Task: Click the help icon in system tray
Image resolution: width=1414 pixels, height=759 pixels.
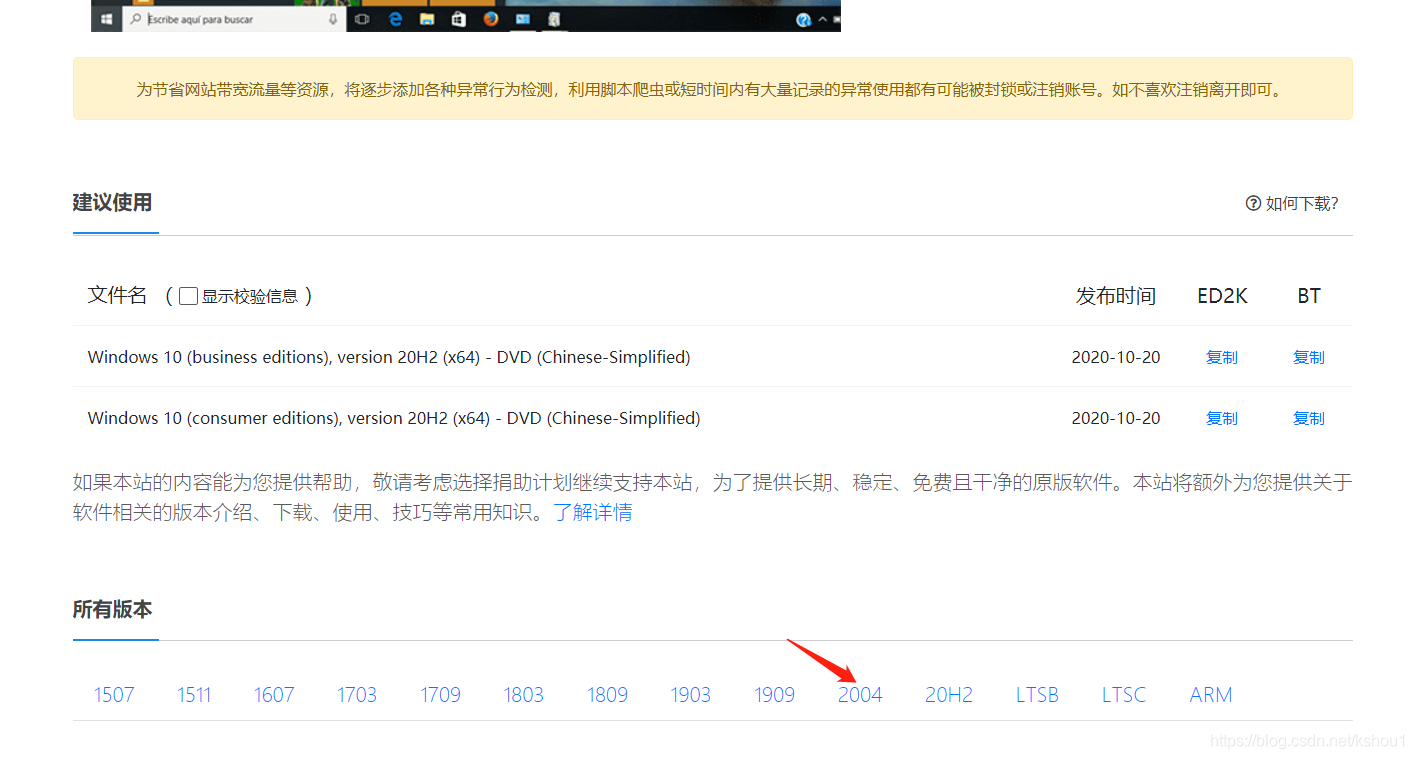Action: click(803, 20)
